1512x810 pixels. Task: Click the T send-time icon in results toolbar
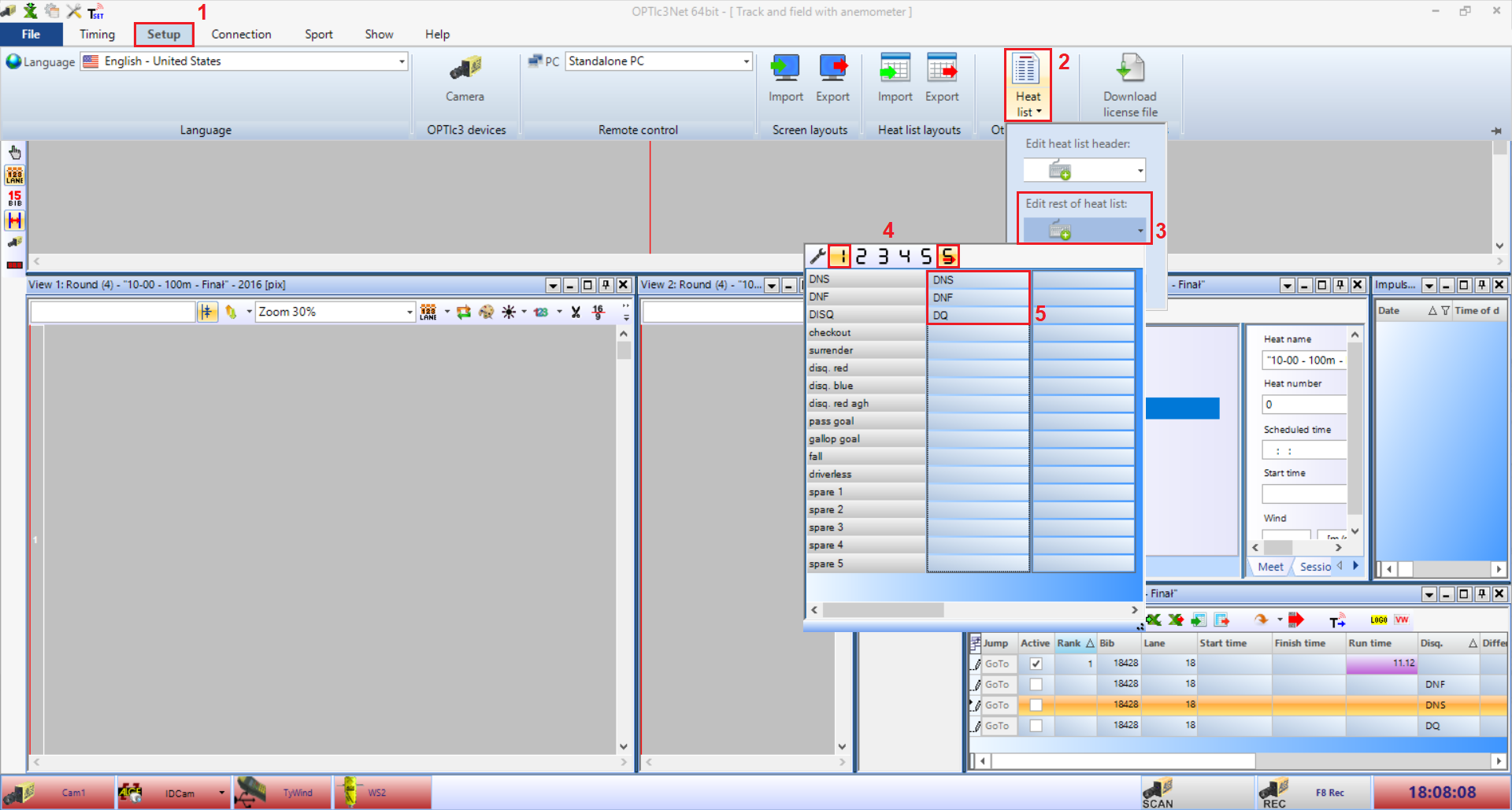(1337, 621)
